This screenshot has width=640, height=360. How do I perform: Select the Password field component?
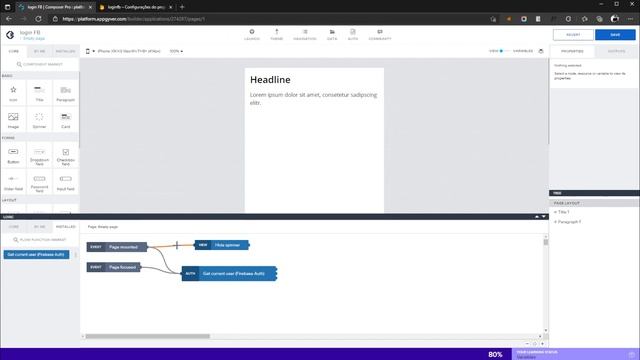click(x=40, y=182)
